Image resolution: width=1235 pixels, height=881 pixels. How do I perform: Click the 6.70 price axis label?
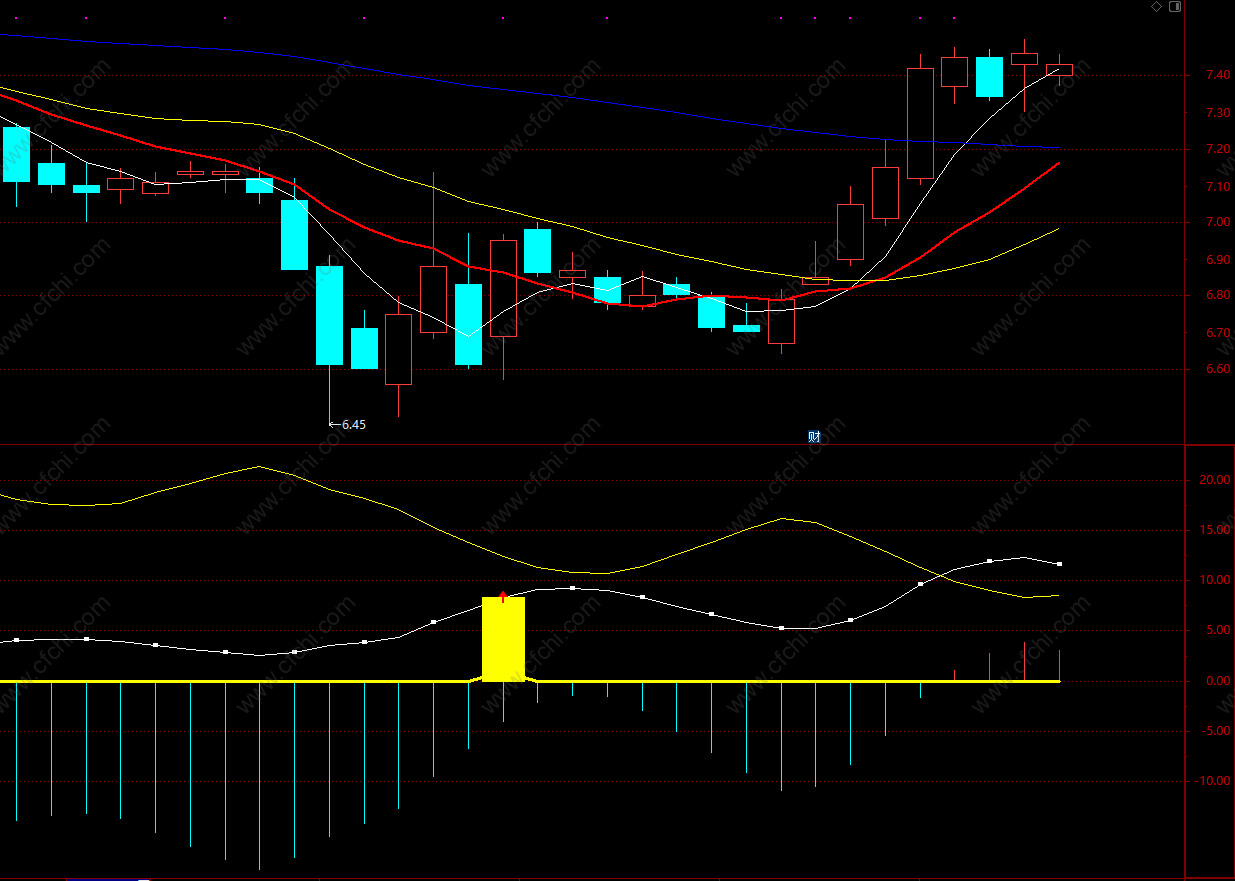coord(1217,333)
